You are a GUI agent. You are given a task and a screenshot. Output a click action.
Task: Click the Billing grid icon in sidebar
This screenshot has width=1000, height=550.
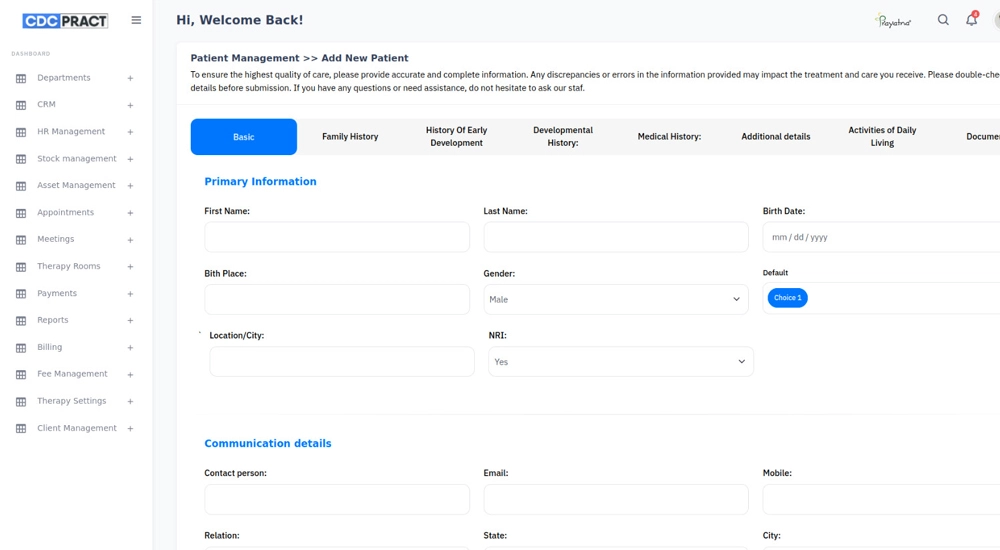pos(21,348)
